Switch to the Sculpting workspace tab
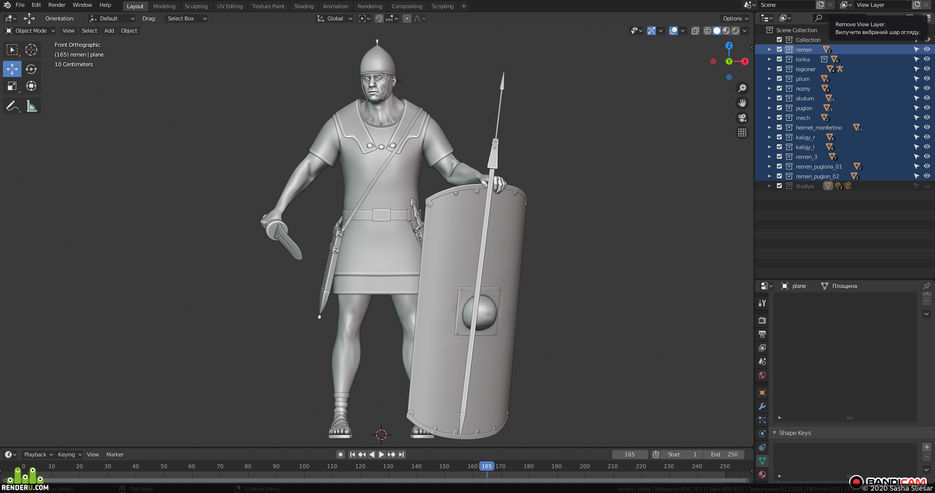This screenshot has width=935, height=493. click(x=196, y=6)
